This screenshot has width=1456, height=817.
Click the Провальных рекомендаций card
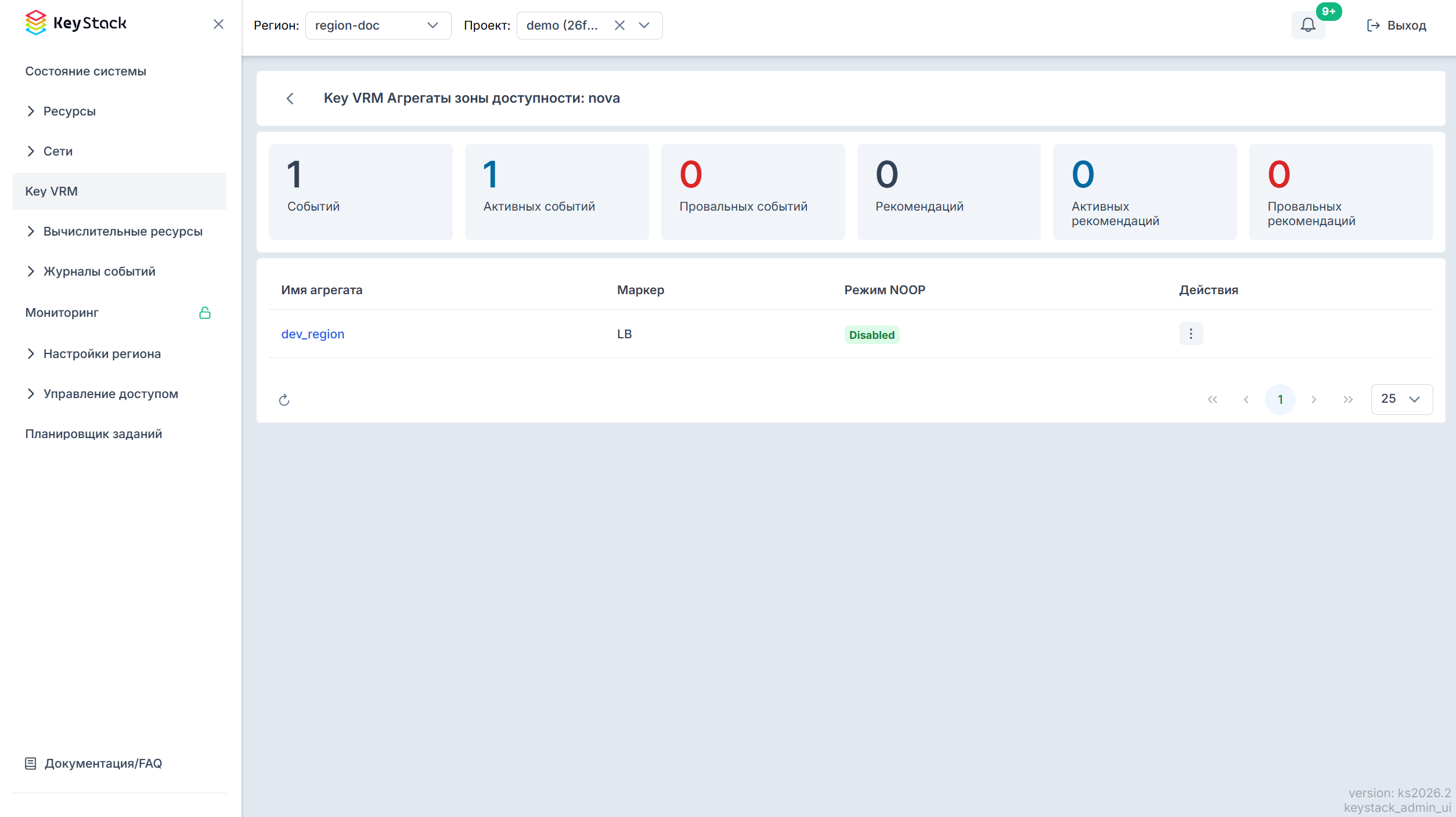pyautogui.click(x=1340, y=191)
